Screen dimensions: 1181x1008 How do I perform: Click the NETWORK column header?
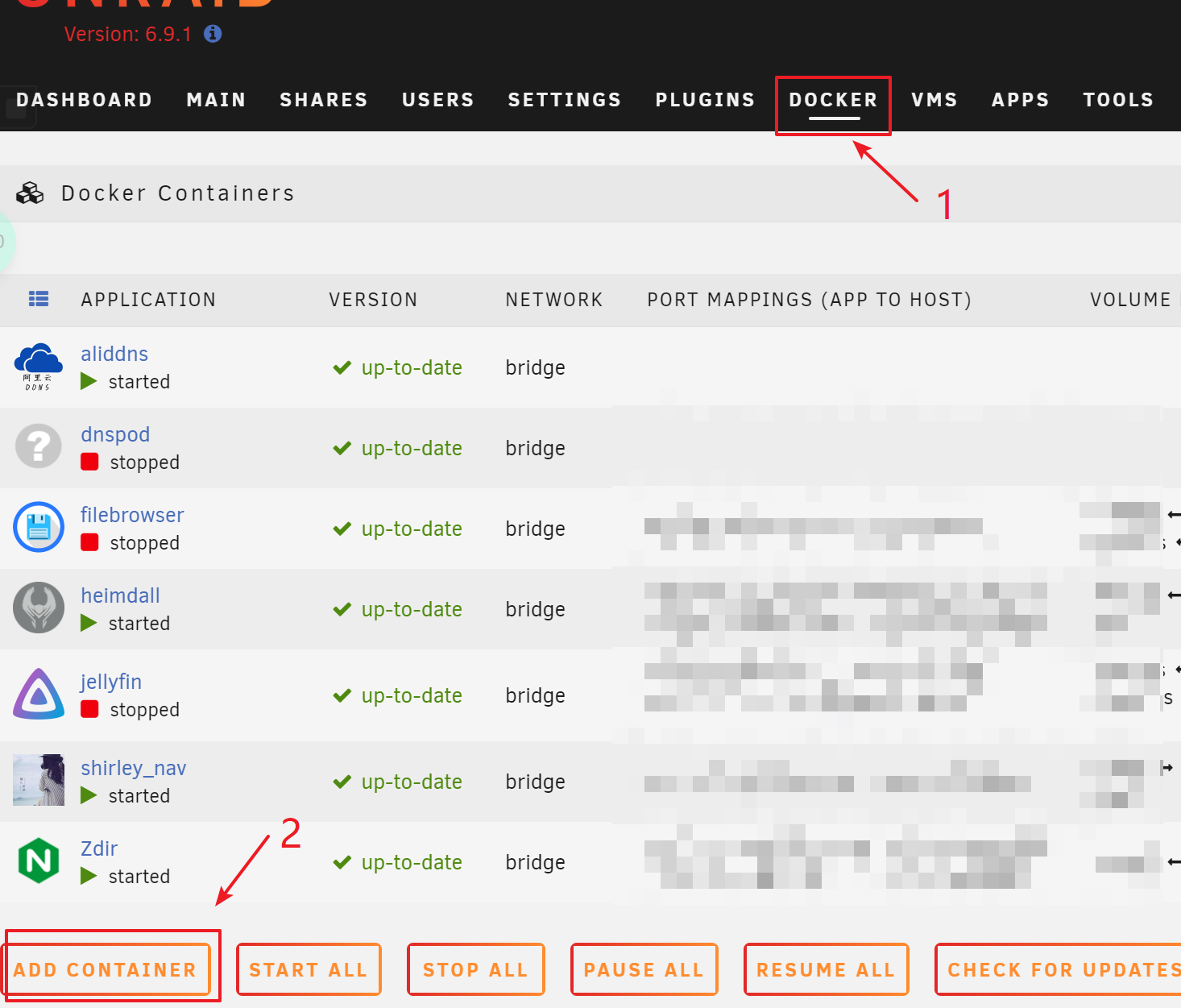point(554,300)
